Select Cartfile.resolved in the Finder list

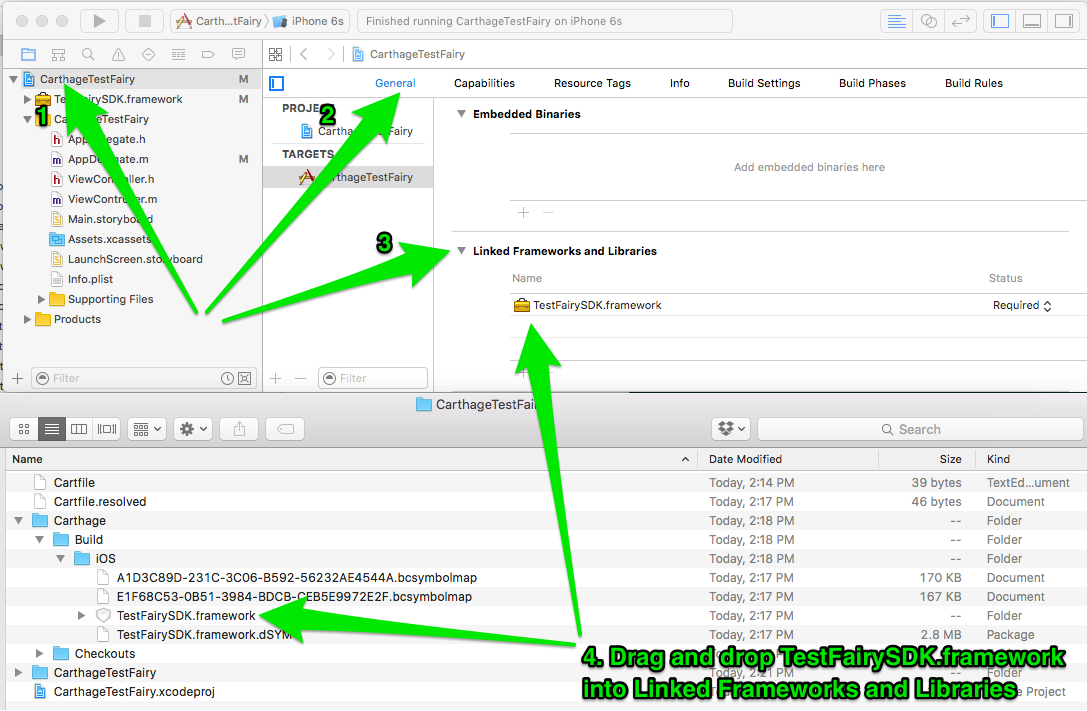point(100,502)
